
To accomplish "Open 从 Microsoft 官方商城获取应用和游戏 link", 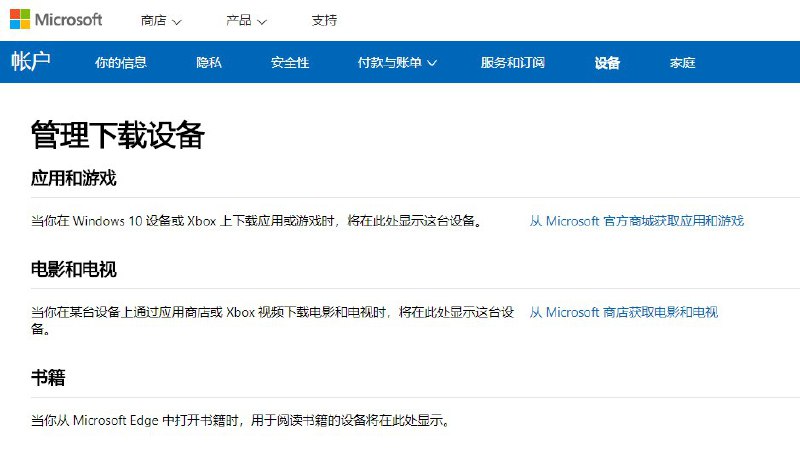I will pyautogui.click(x=637, y=221).
